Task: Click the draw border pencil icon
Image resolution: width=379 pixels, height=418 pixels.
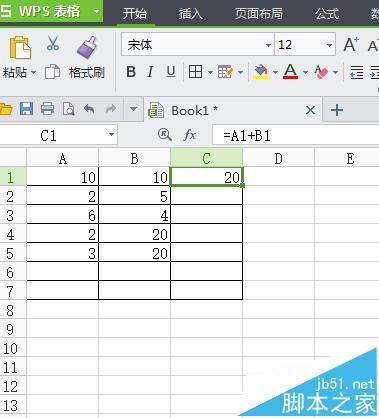Action: point(225,72)
